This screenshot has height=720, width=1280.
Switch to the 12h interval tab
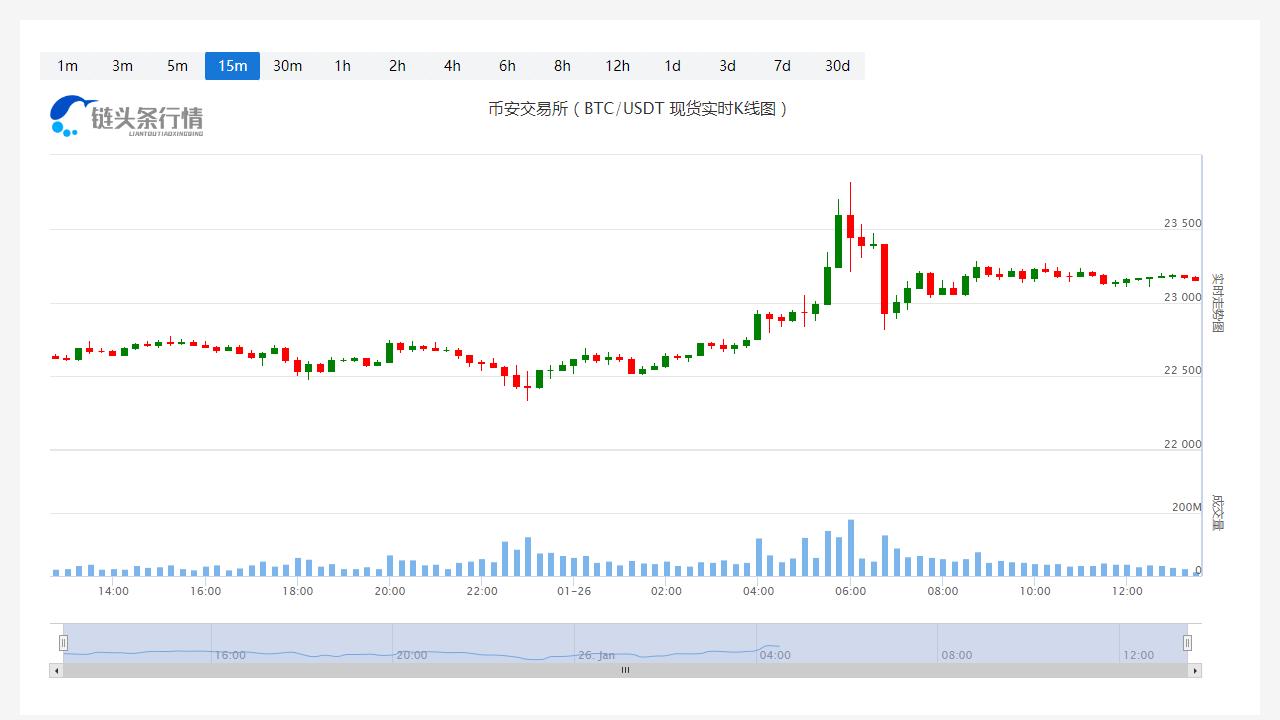(617, 66)
